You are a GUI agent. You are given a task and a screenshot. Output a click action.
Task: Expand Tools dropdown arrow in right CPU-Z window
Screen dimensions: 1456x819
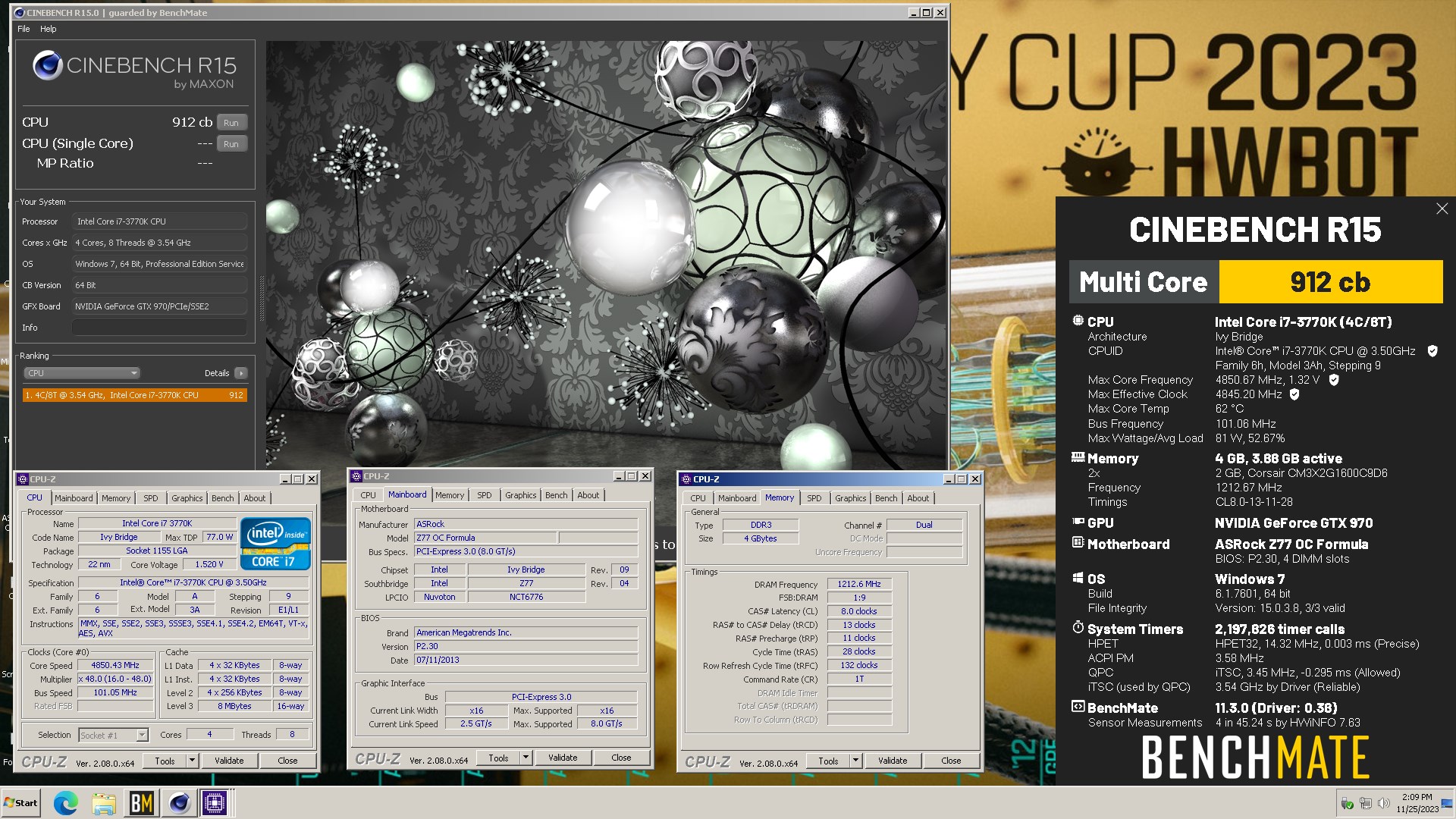coord(855,761)
